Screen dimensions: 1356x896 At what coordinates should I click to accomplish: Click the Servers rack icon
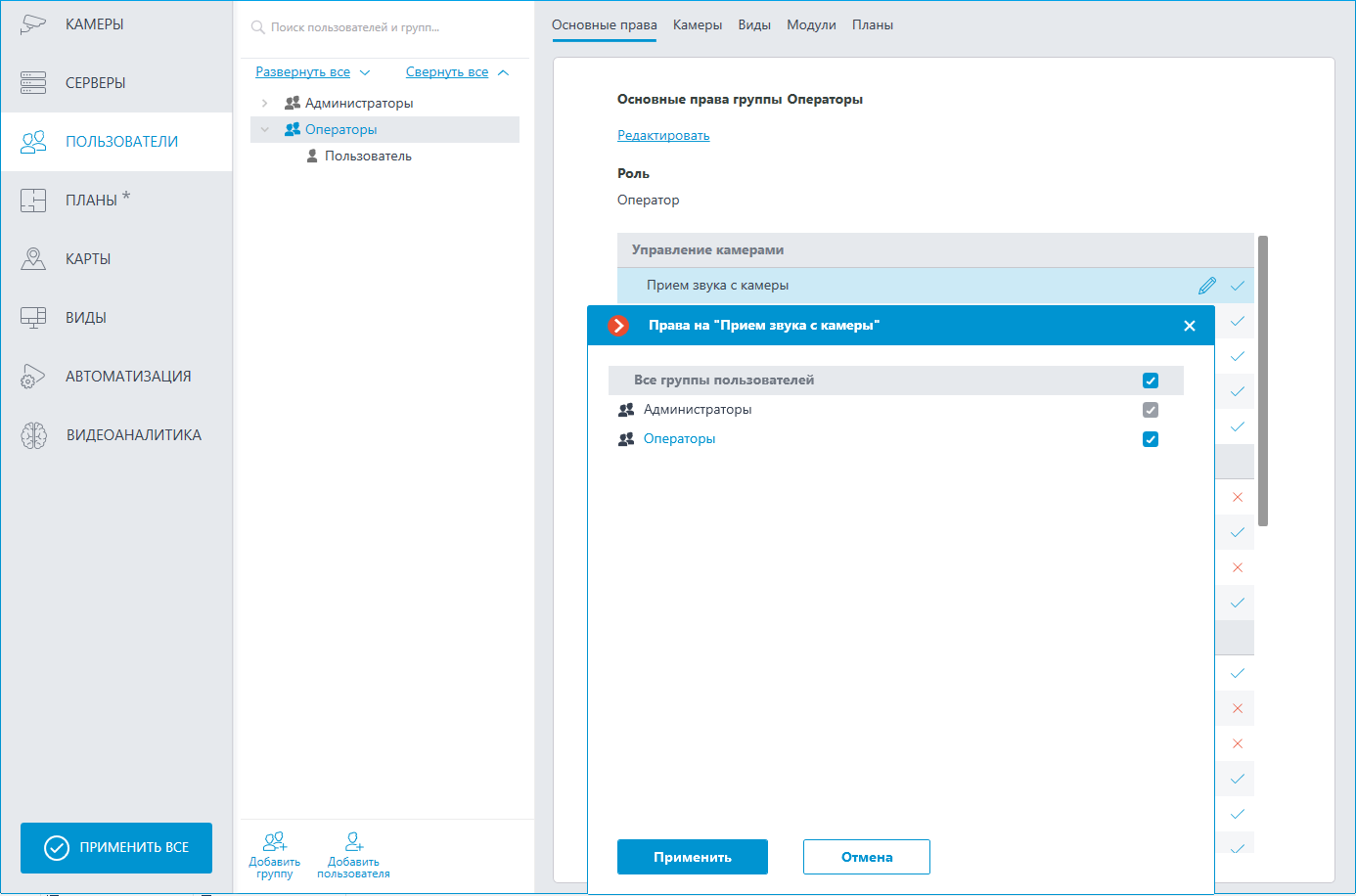[33, 83]
